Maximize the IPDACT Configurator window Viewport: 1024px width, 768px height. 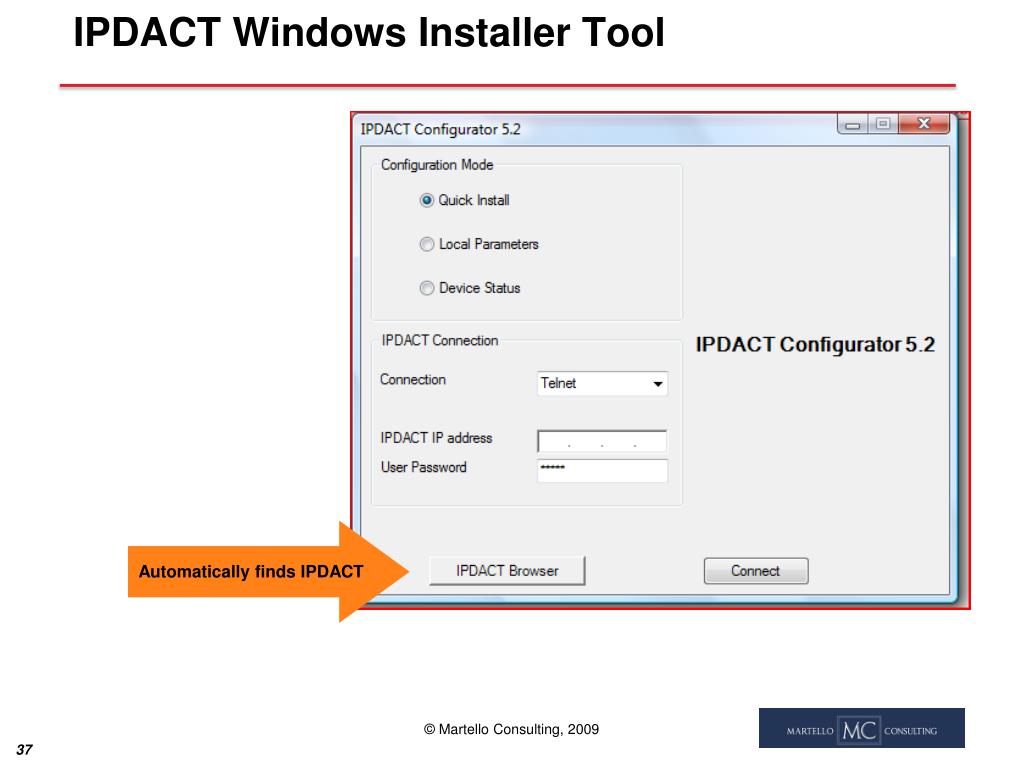coord(883,124)
